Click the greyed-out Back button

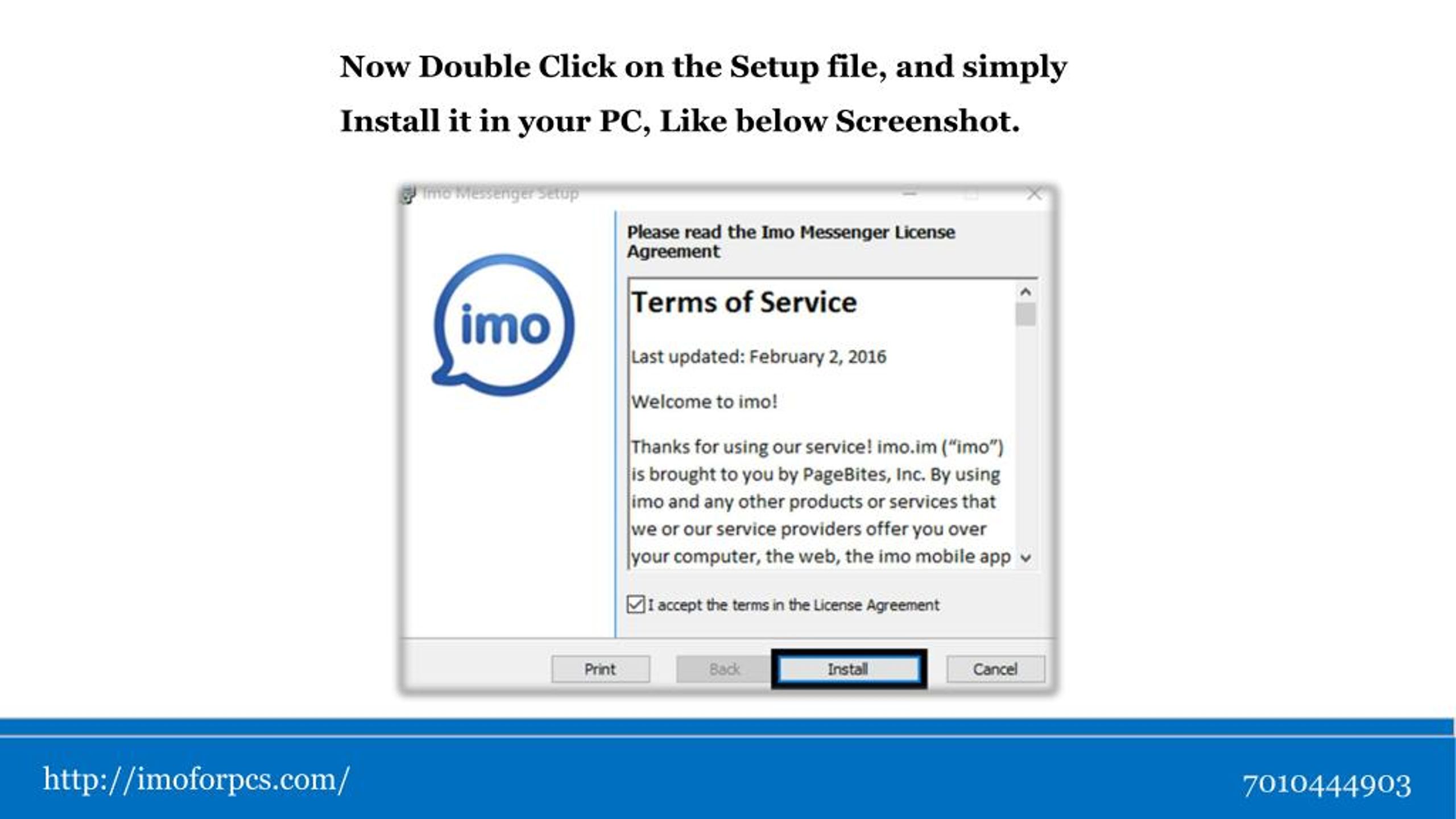[724, 669]
